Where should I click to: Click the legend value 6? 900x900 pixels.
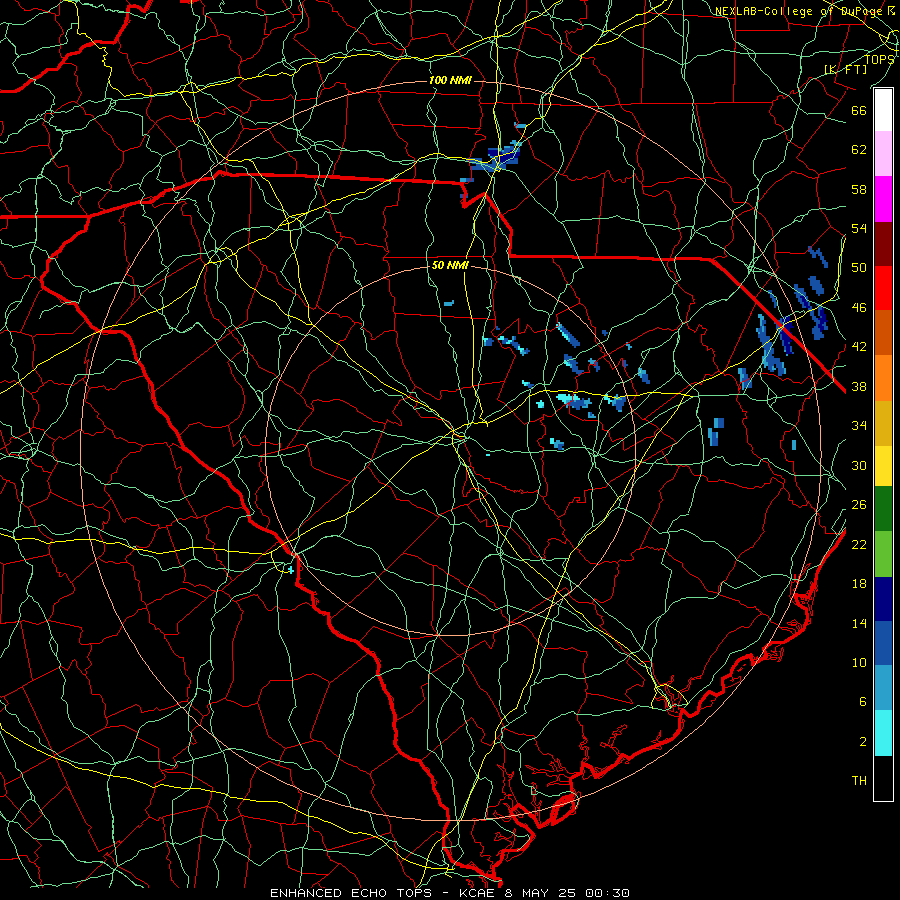[863, 702]
